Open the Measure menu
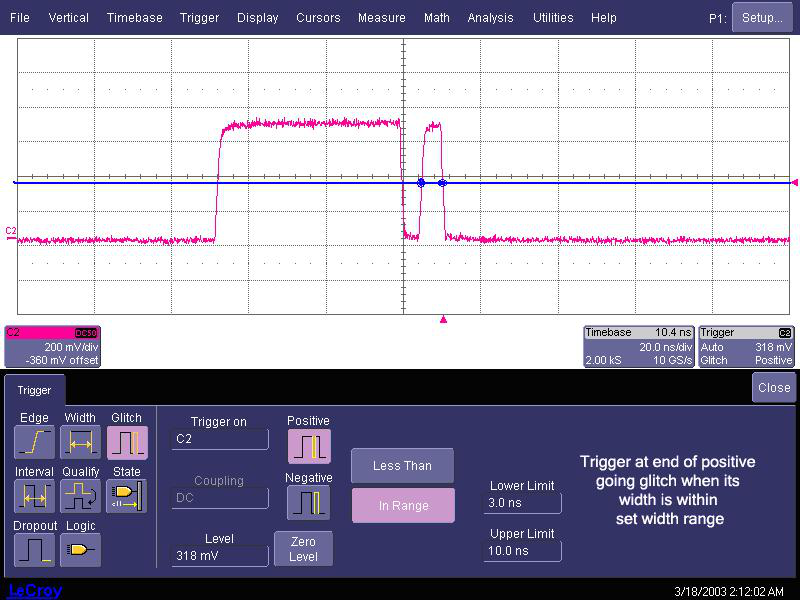The height and width of the screenshot is (600, 800). coord(381,18)
